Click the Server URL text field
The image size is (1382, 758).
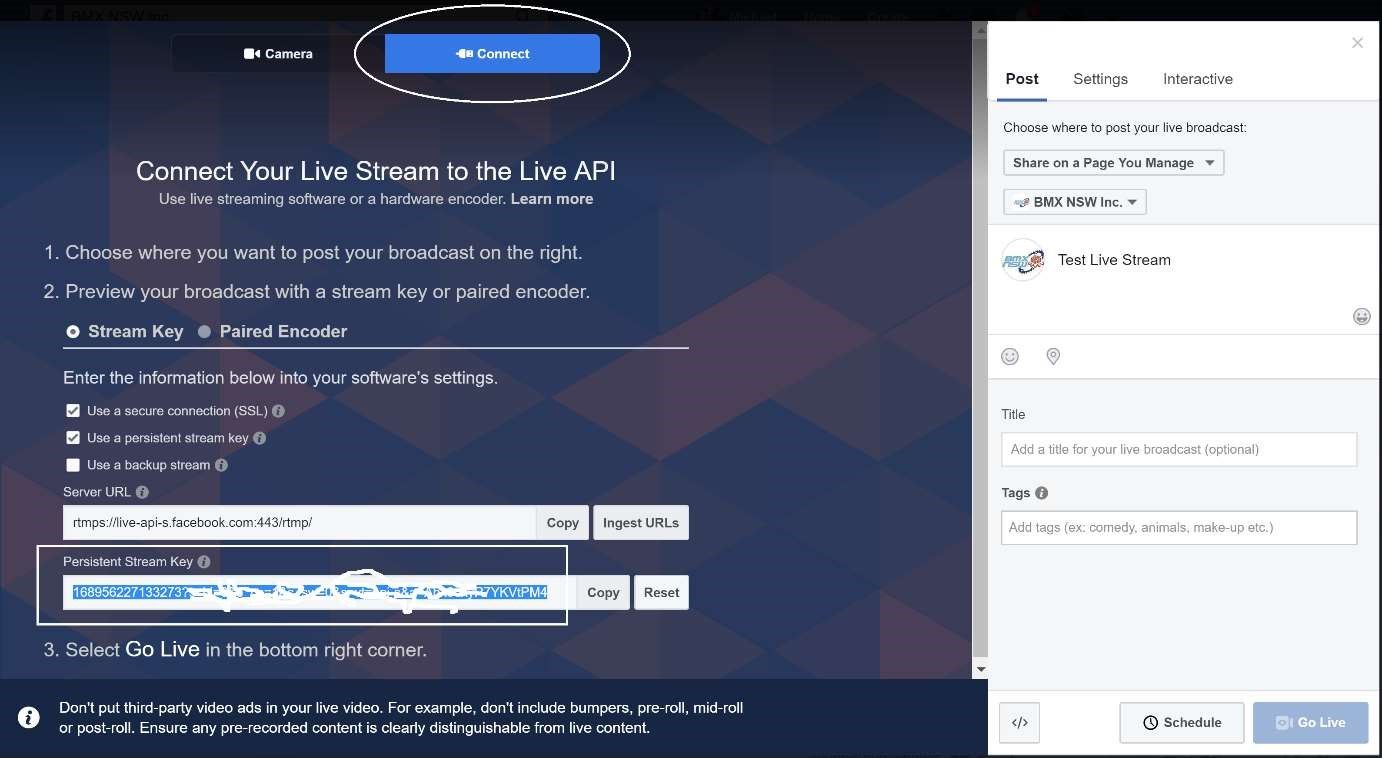299,523
